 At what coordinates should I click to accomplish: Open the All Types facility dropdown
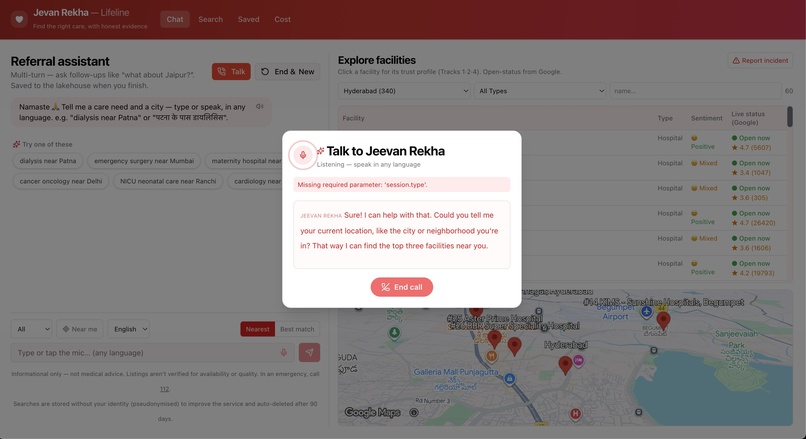pyautogui.click(x=540, y=91)
